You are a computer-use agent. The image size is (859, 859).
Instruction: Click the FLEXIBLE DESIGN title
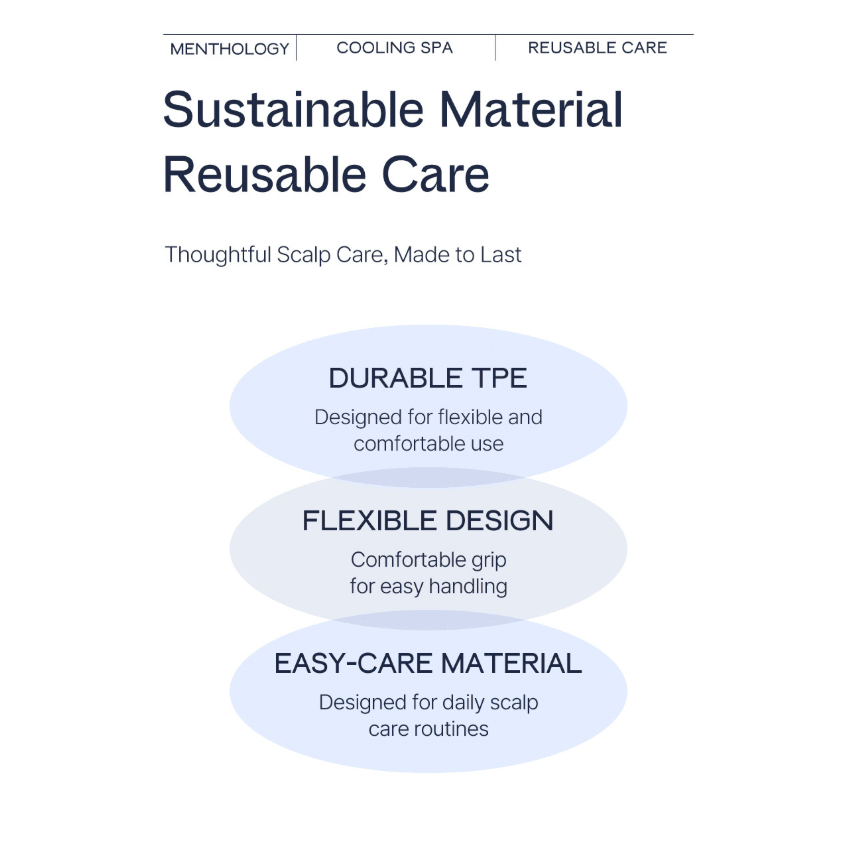tap(428, 520)
